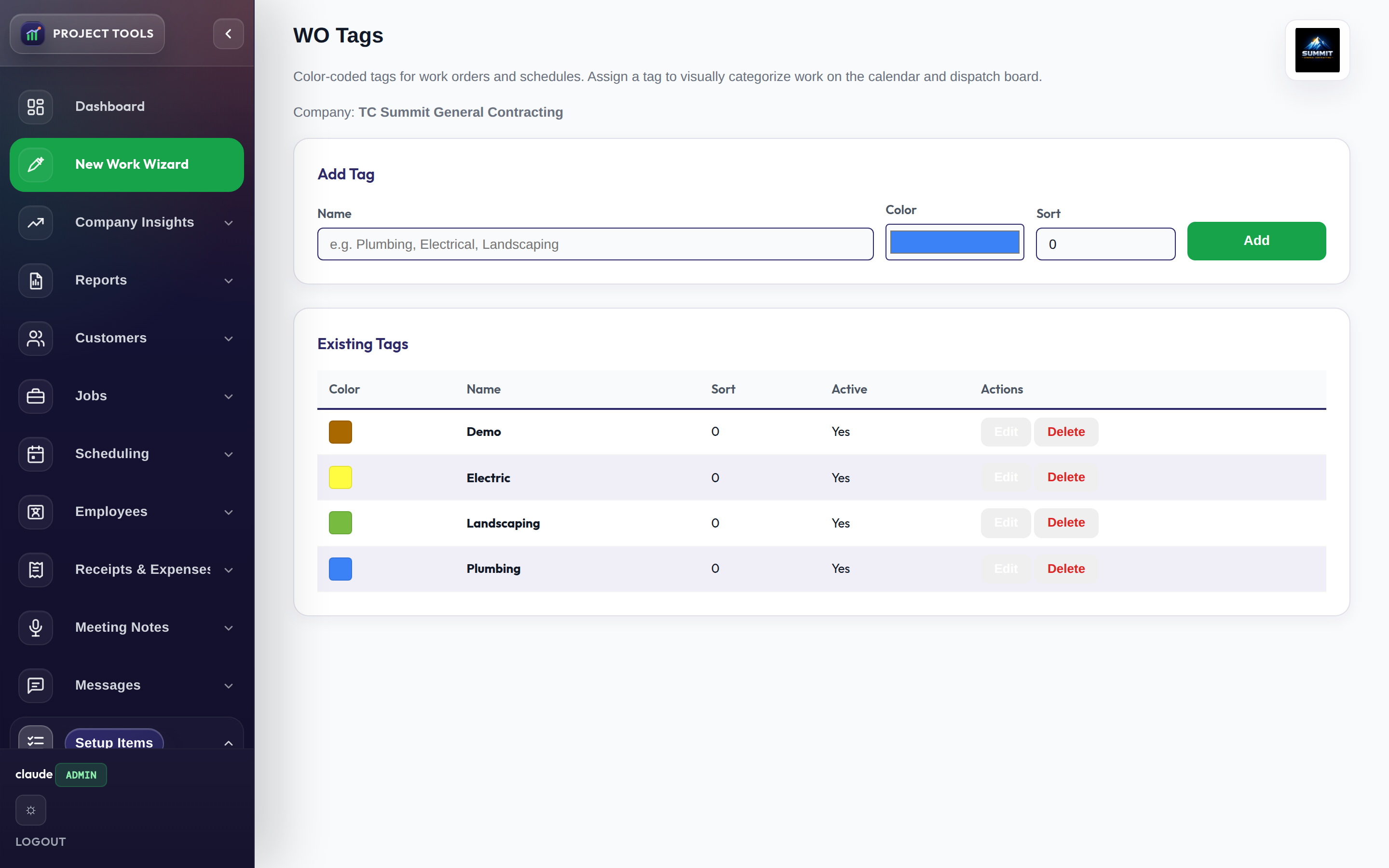
Task: Collapse the sidebar with the chevron button
Action: pyautogui.click(x=229, y=34)
